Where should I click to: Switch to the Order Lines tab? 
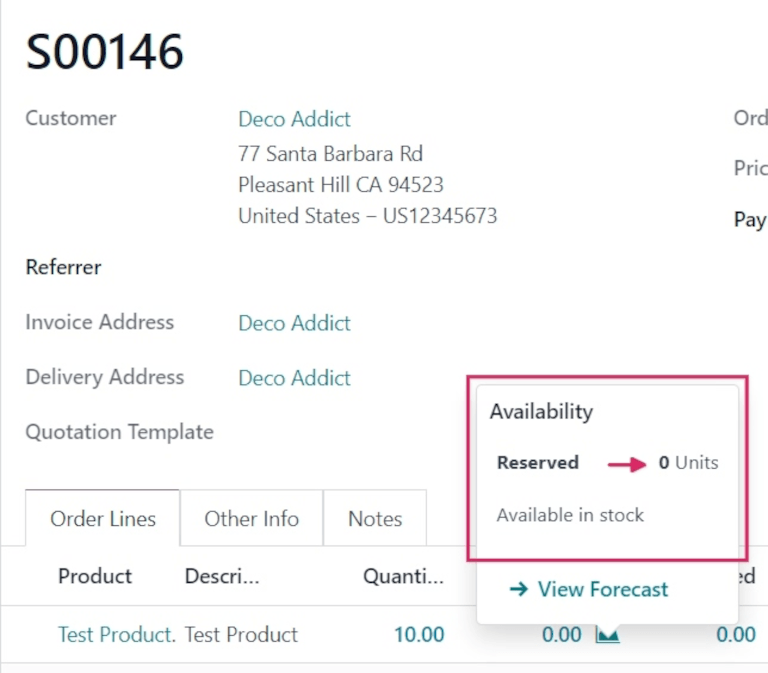coord(103,519)
